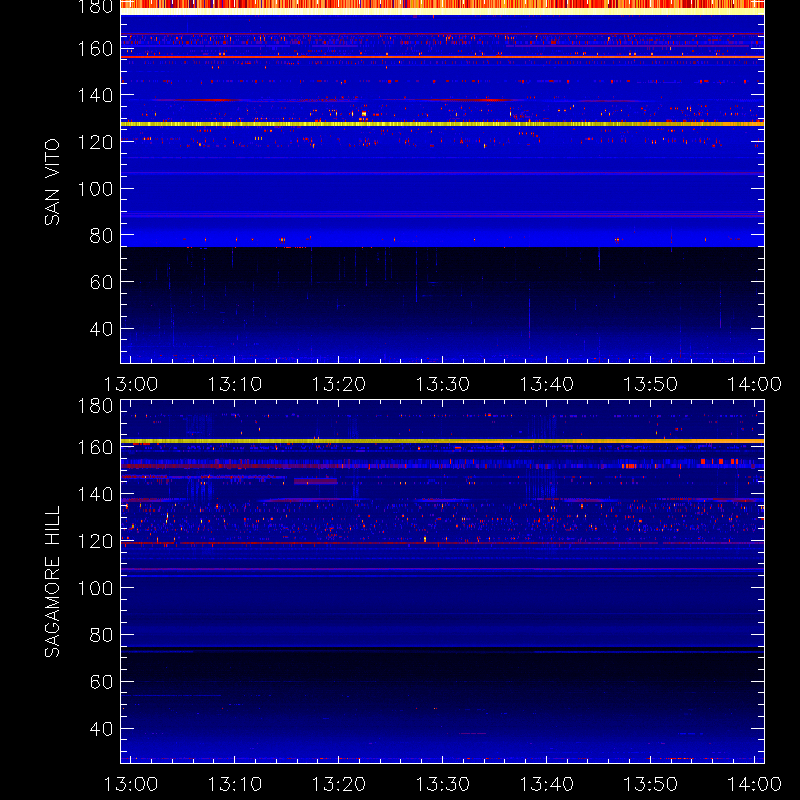This screenshot has width=800, height=800.
Task: Select the 40 frequency label on Sagamore Hill plot
Action: coord(101,729)
